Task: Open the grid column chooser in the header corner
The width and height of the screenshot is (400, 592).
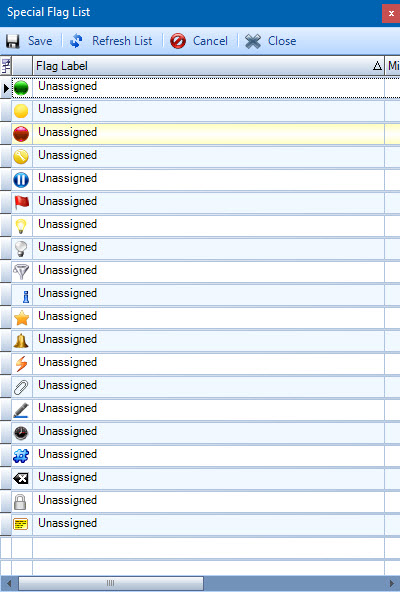Action: click(6, 66)
